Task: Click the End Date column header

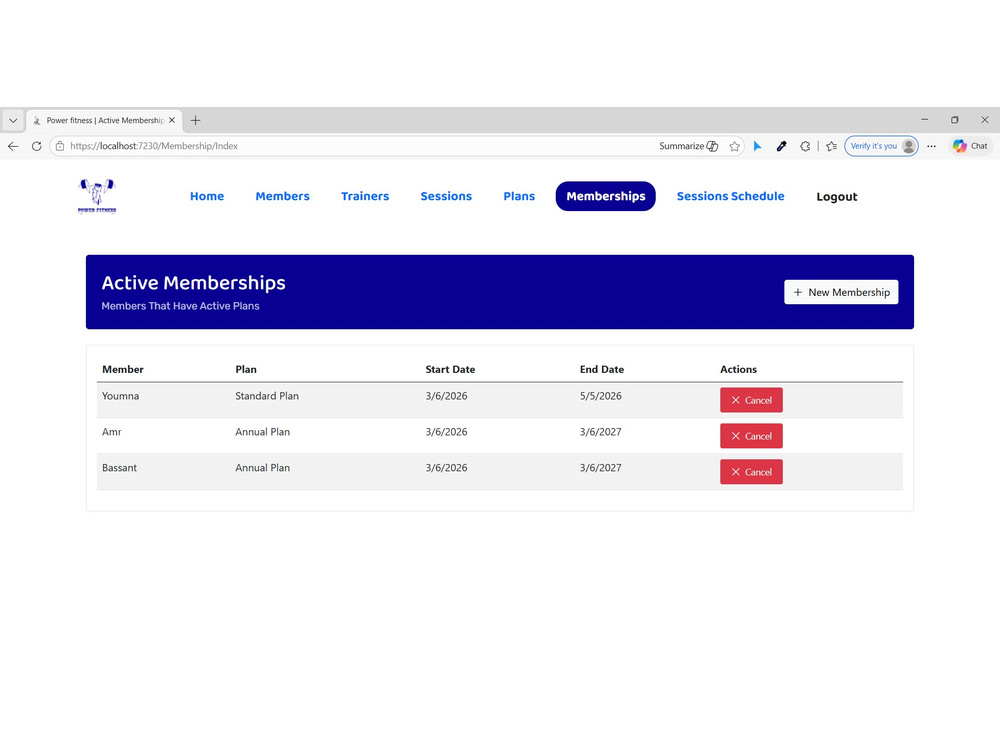Action: (x=601, y=369)
